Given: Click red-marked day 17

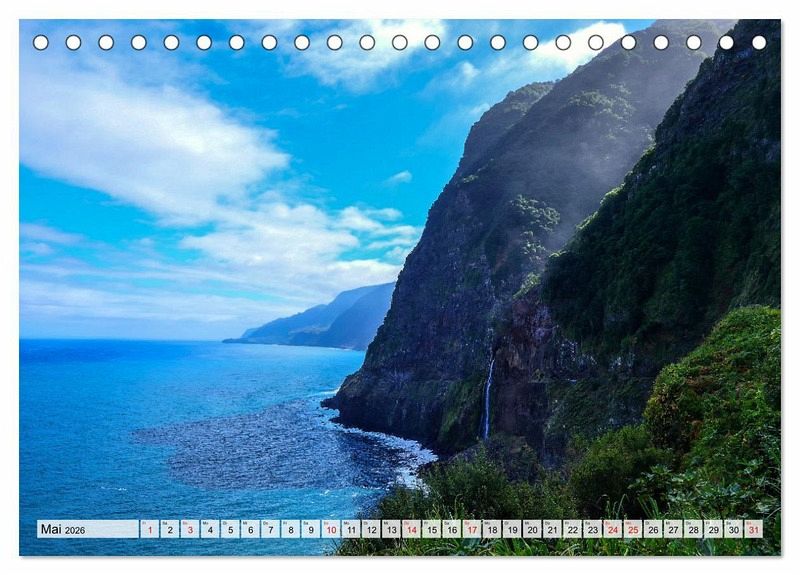Looking at the screenshot, I should (471, 529).
